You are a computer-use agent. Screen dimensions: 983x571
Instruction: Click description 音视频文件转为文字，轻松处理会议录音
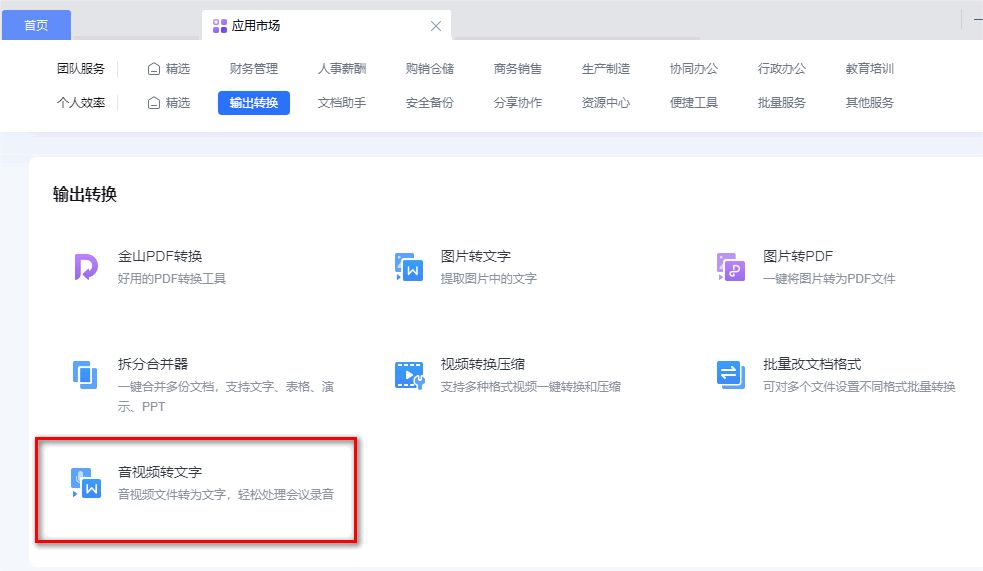(x=226, y=495)
